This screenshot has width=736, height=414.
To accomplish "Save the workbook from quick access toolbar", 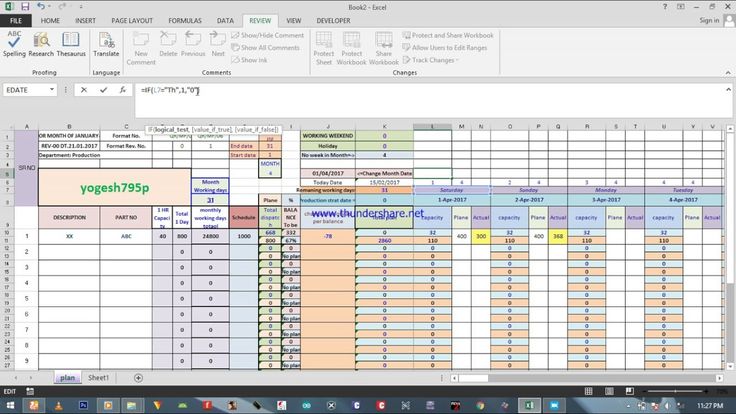I will point(25,7).
